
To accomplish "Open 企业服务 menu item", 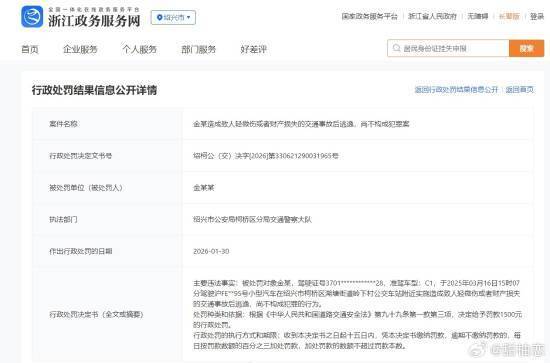I will coord(80,49).
